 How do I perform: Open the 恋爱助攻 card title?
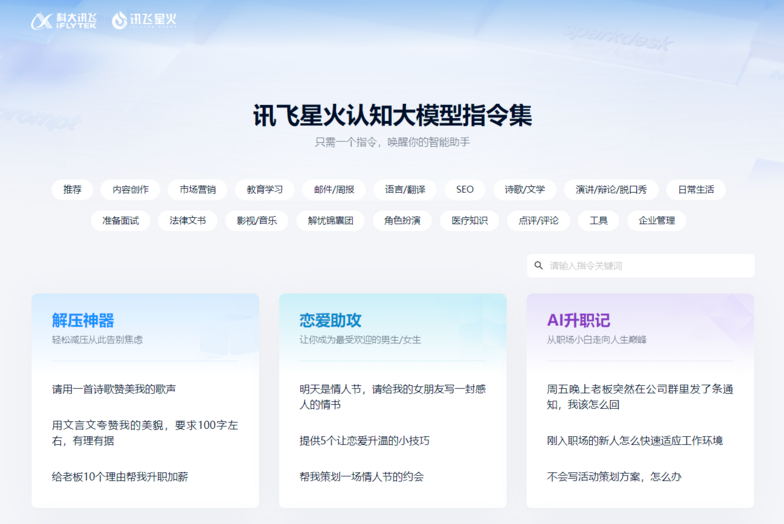pos(330,320)
